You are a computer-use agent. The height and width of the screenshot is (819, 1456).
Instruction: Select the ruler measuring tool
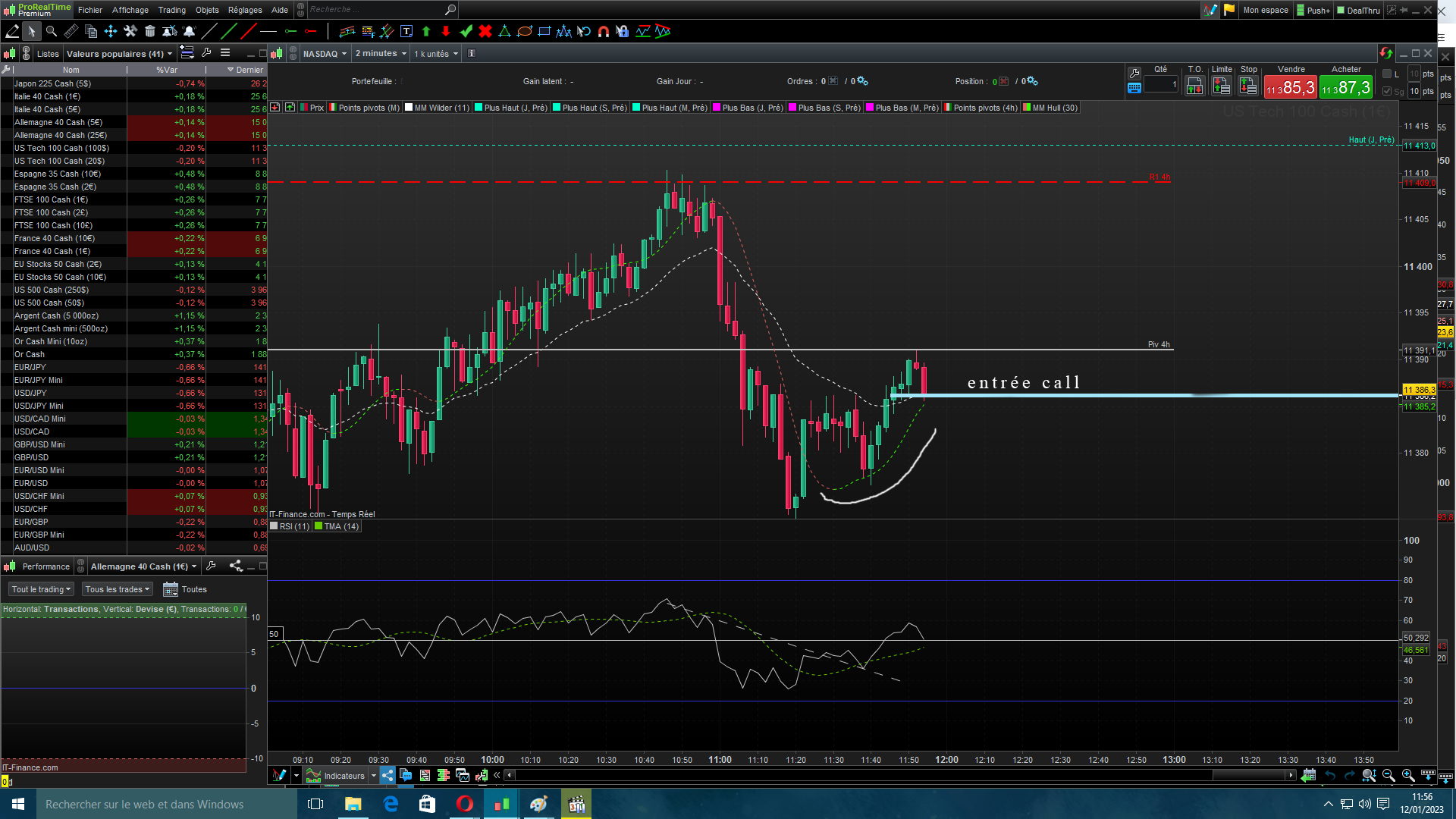coord(71,31)
